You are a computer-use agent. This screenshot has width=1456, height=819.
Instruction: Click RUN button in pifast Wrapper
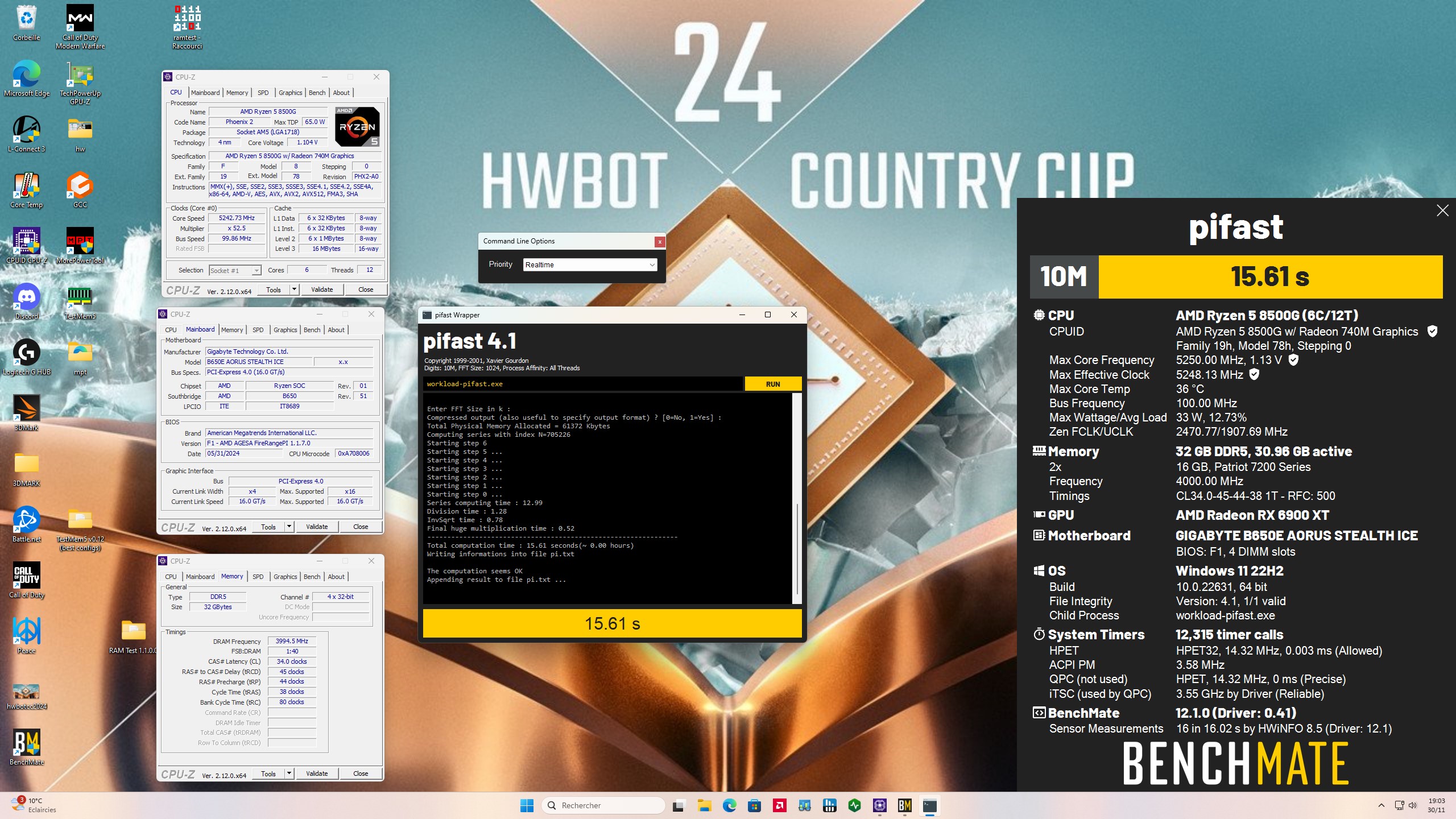coord(773,384)
